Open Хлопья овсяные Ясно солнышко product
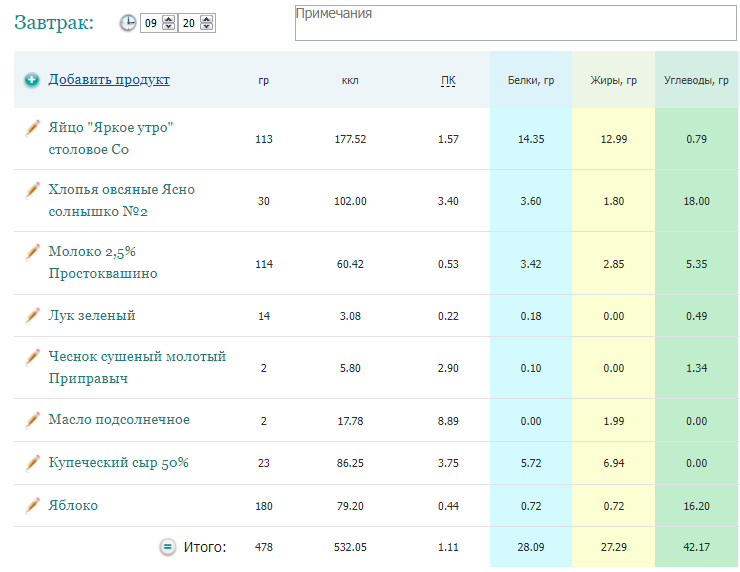The width and height of the screenshot is (740, 572). pos(122,200)
